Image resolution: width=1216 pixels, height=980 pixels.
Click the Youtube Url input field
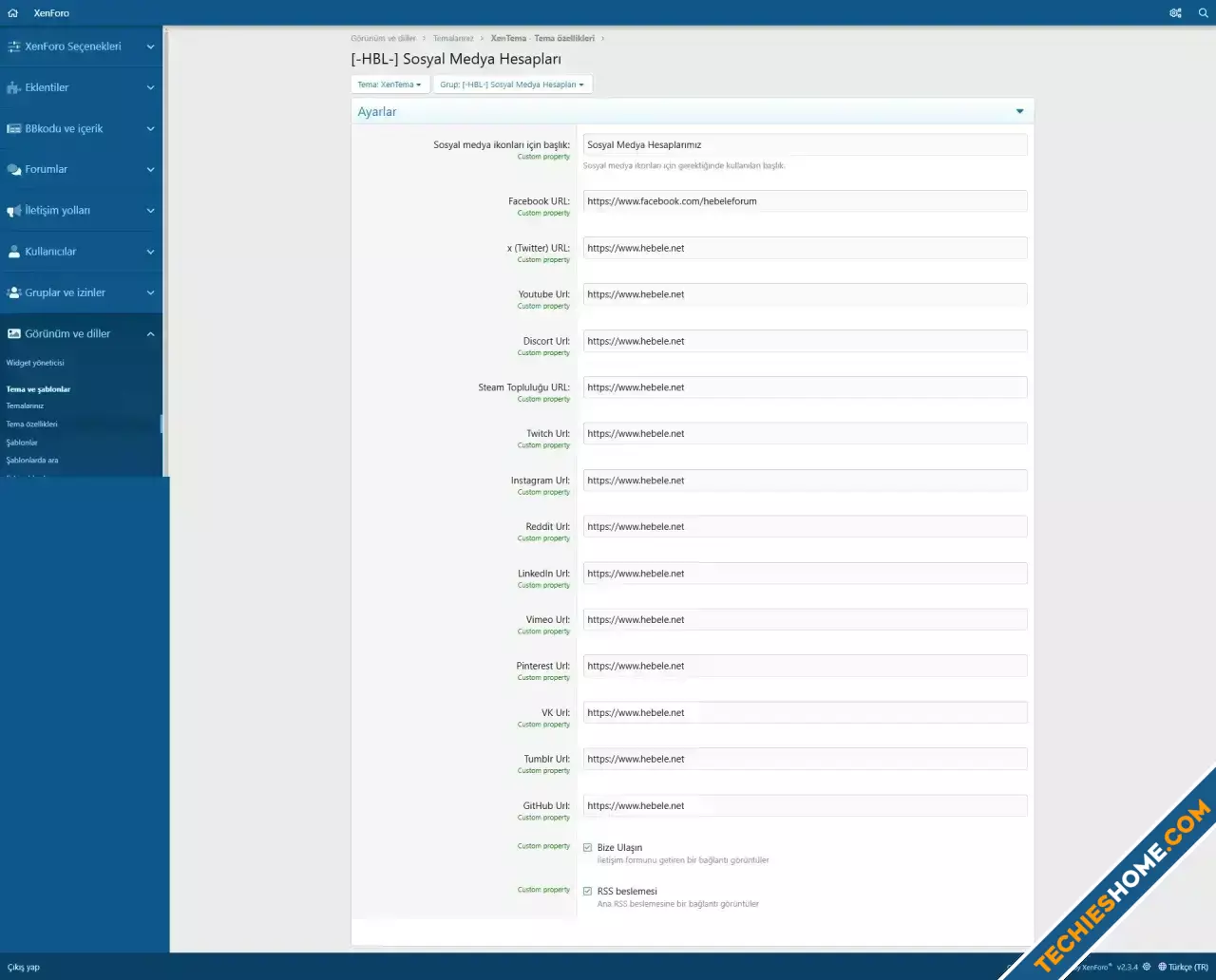pyautogui.click(x=805, y=294)
